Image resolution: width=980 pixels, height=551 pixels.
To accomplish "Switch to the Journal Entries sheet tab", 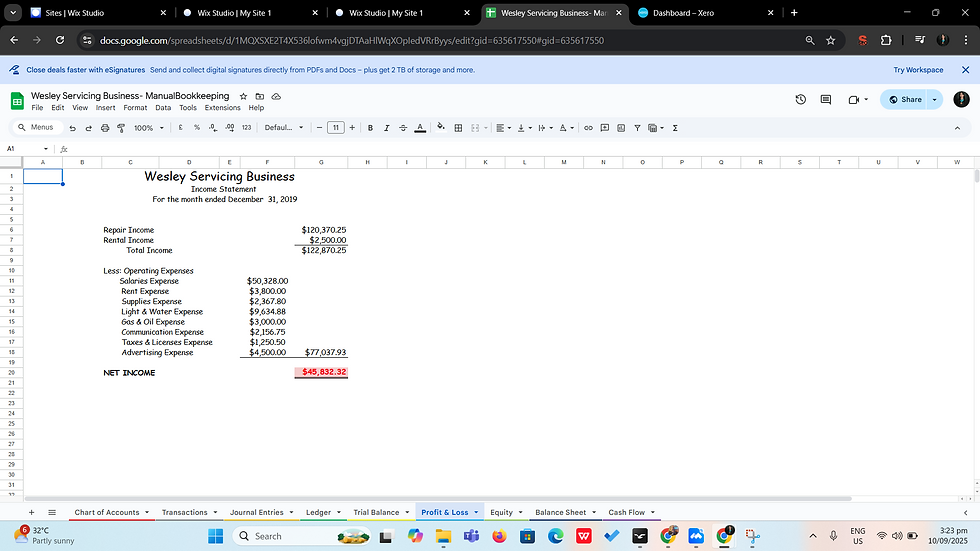I will click(x=256, y=512).
